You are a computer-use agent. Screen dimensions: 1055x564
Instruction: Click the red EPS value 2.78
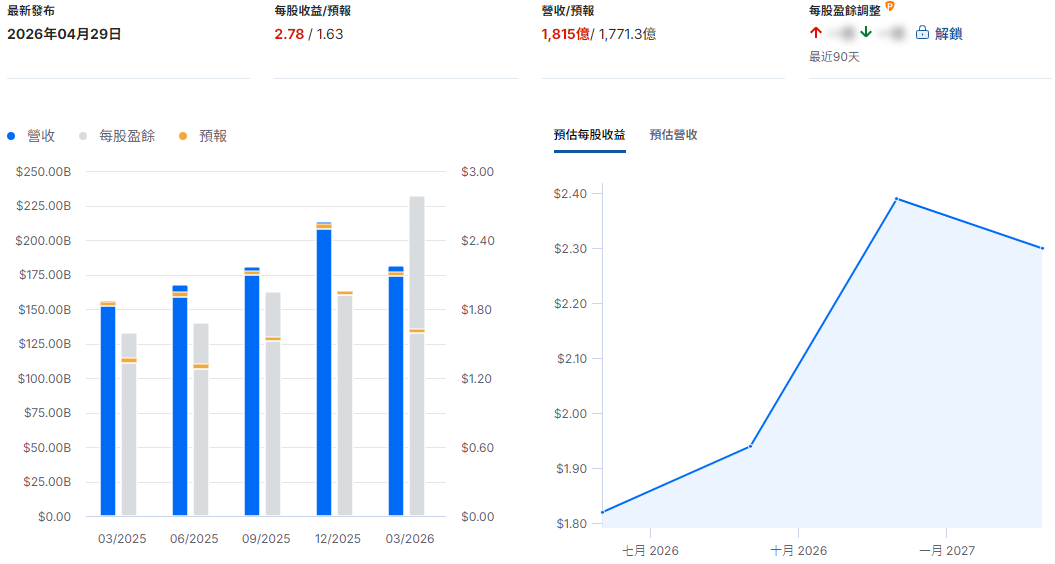[289, 34]
